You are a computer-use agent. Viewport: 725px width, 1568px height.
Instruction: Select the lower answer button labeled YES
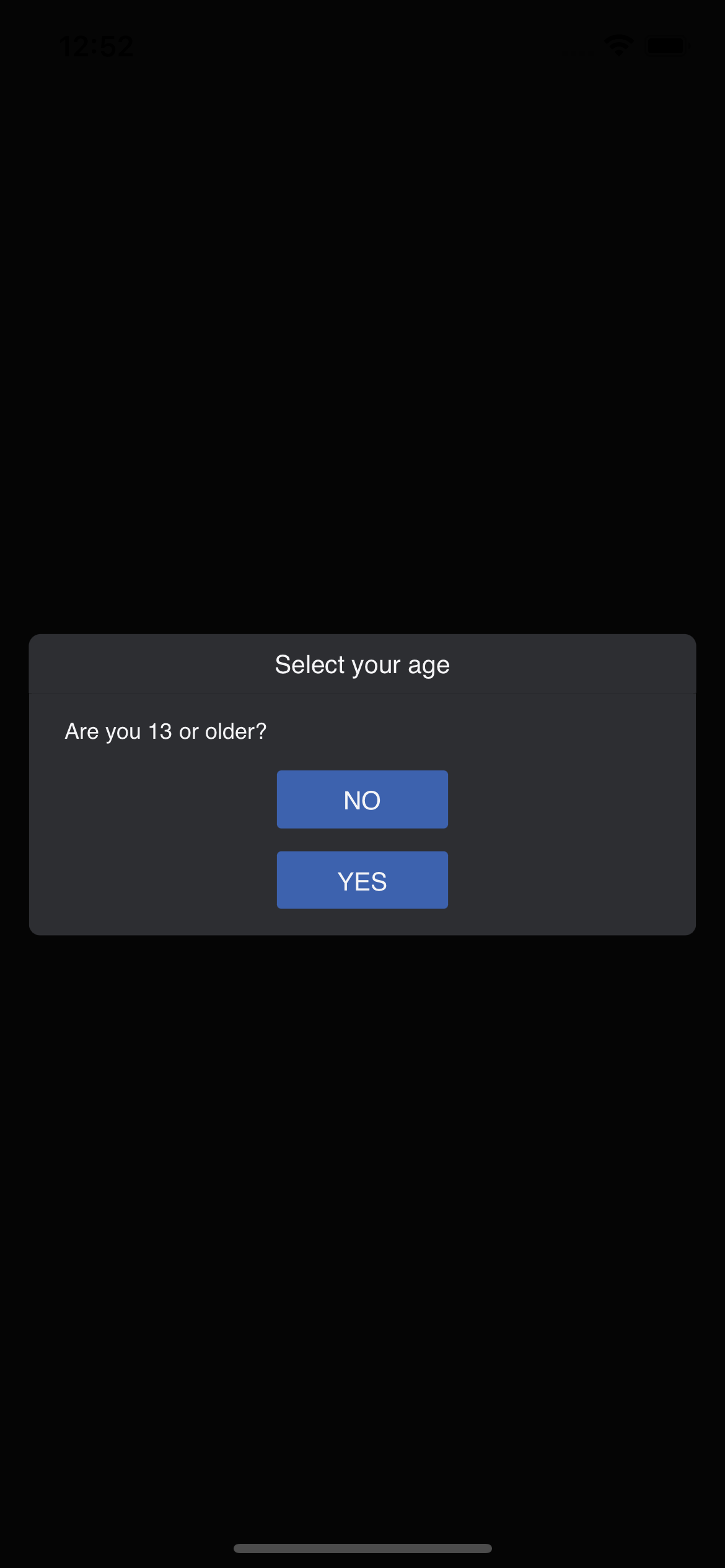362,879
